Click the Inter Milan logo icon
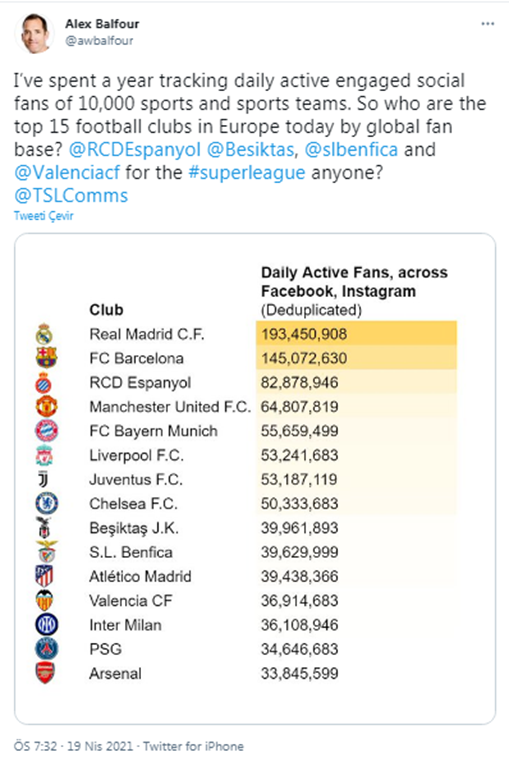The height and width of the screenshot is (757, 509). tap(47, 625)
